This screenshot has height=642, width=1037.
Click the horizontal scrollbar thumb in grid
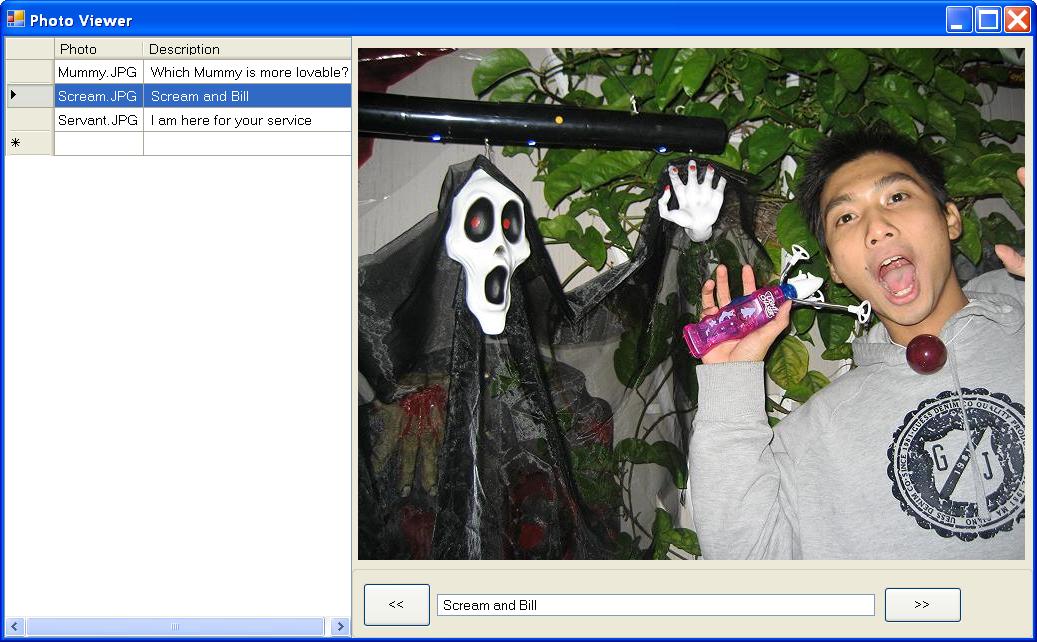(x=175, y=627)
